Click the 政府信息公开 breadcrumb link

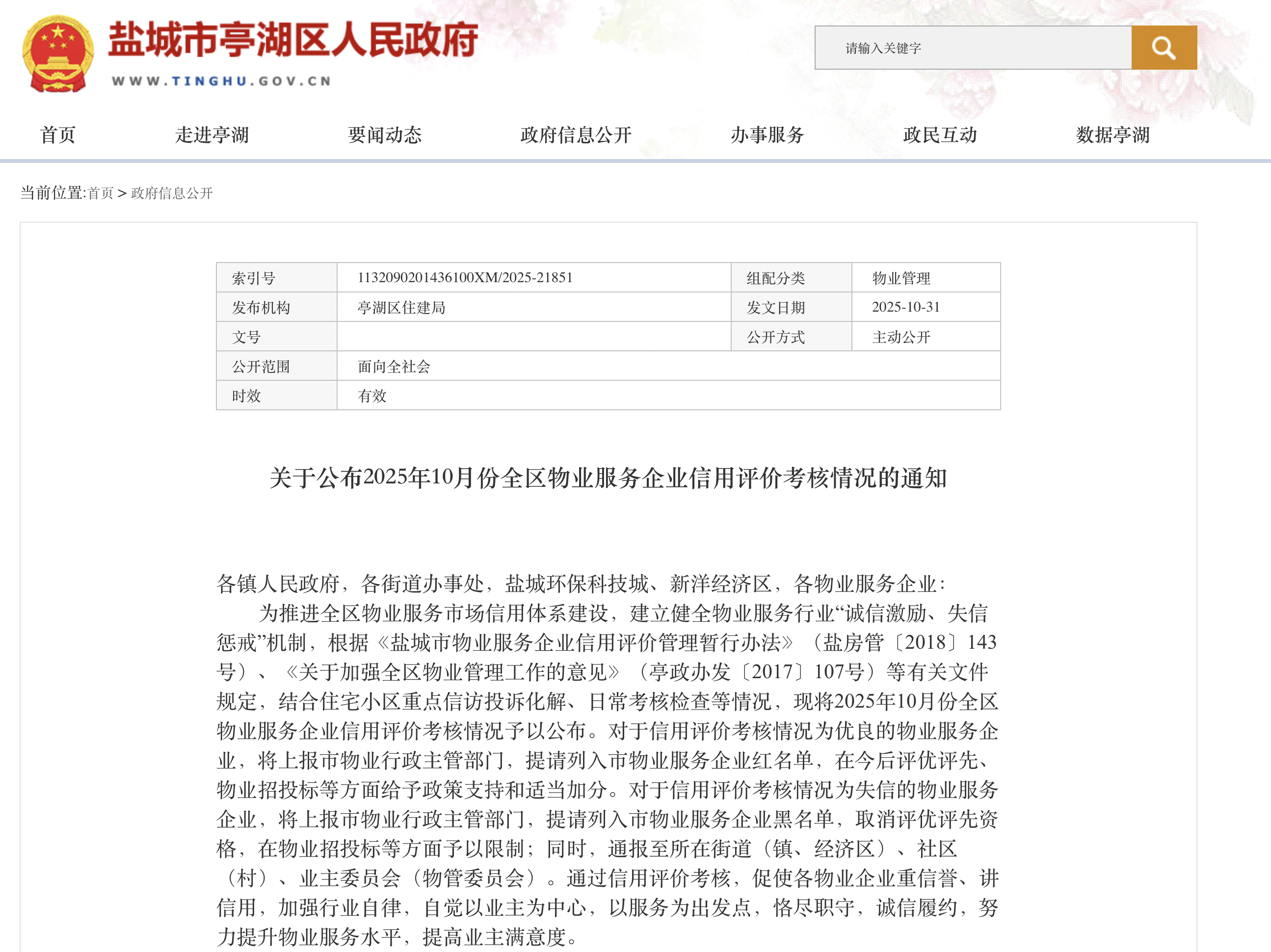[172, 193]
